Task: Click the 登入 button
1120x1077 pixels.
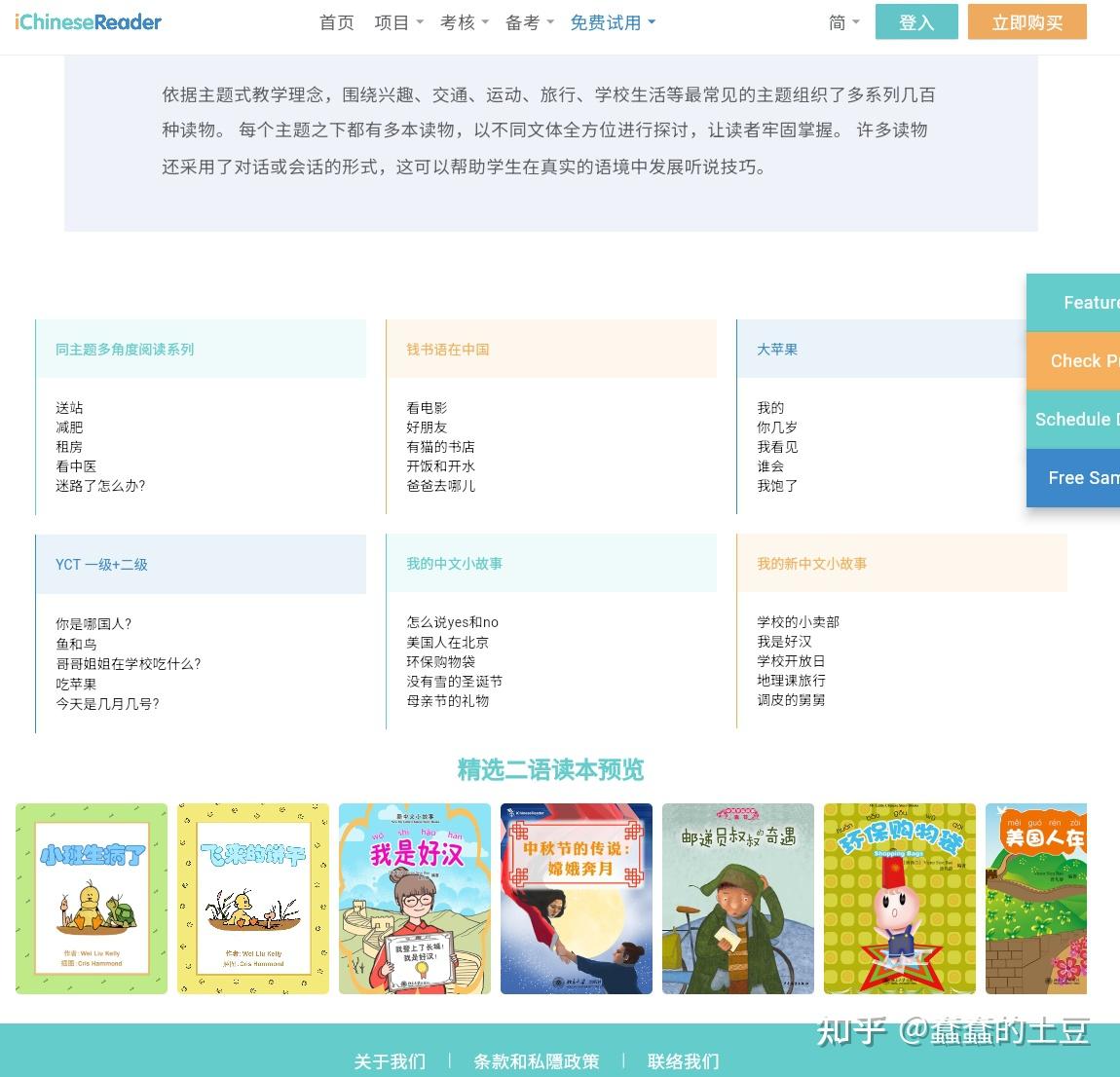Action: click(915, 21)
